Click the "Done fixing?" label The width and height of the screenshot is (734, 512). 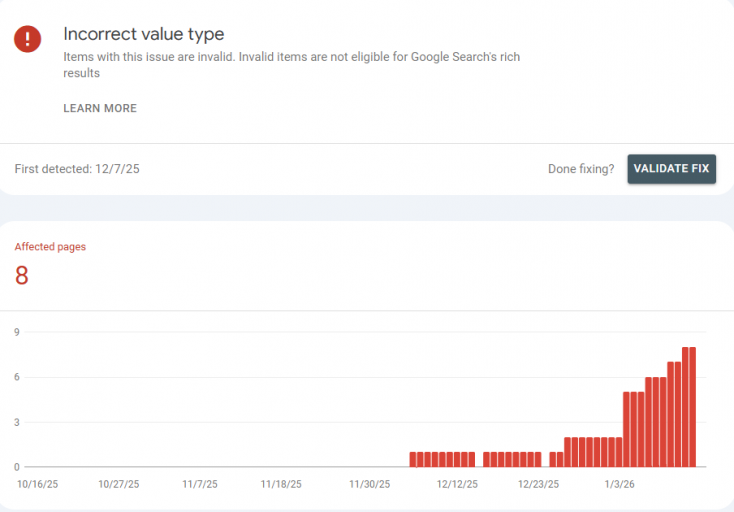(581, 169)
